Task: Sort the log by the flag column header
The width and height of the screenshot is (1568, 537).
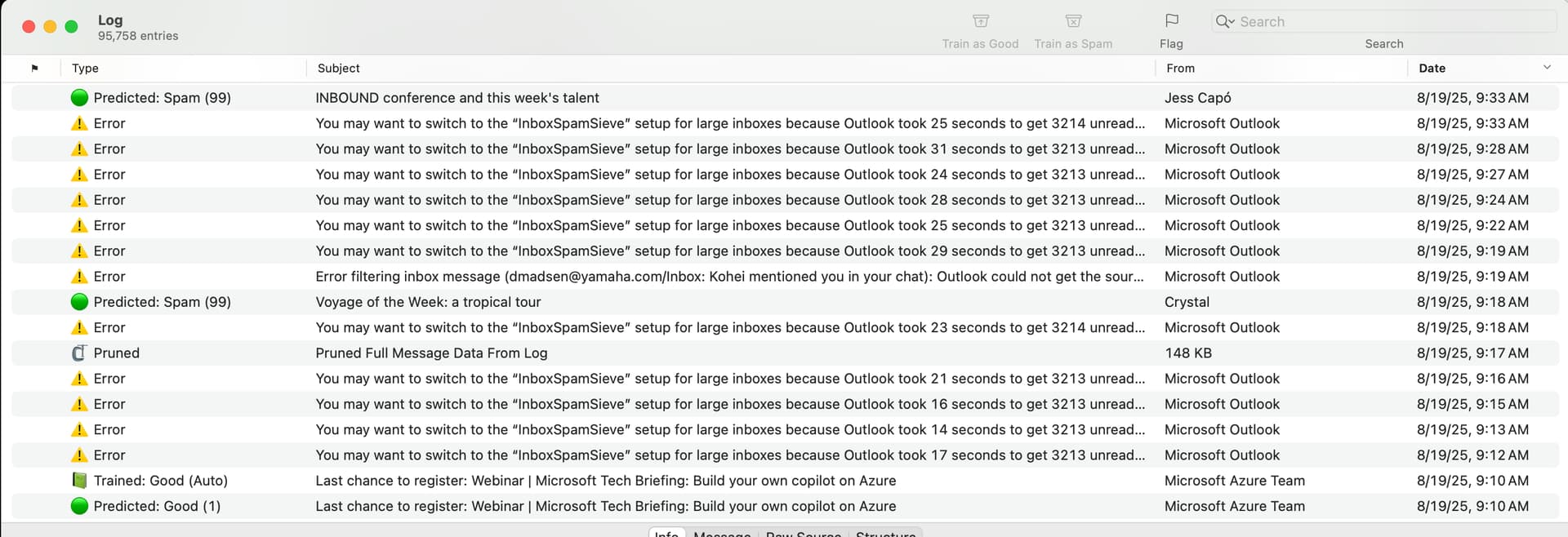Action: 34,69
